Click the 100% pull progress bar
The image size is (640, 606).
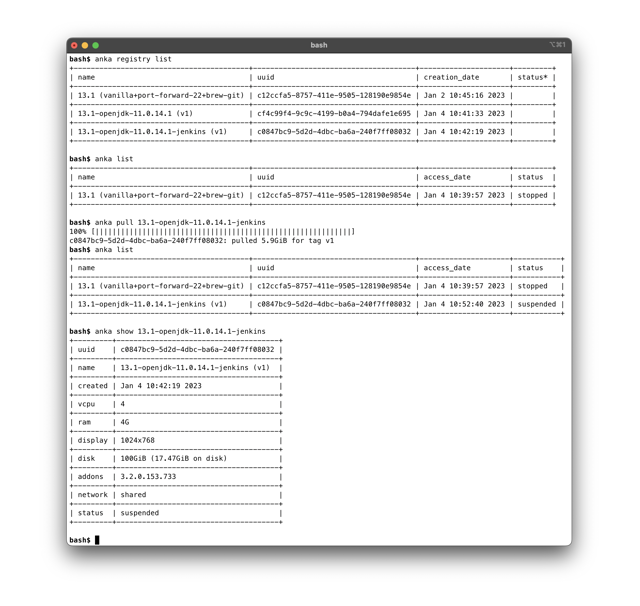tap(212, 231)
